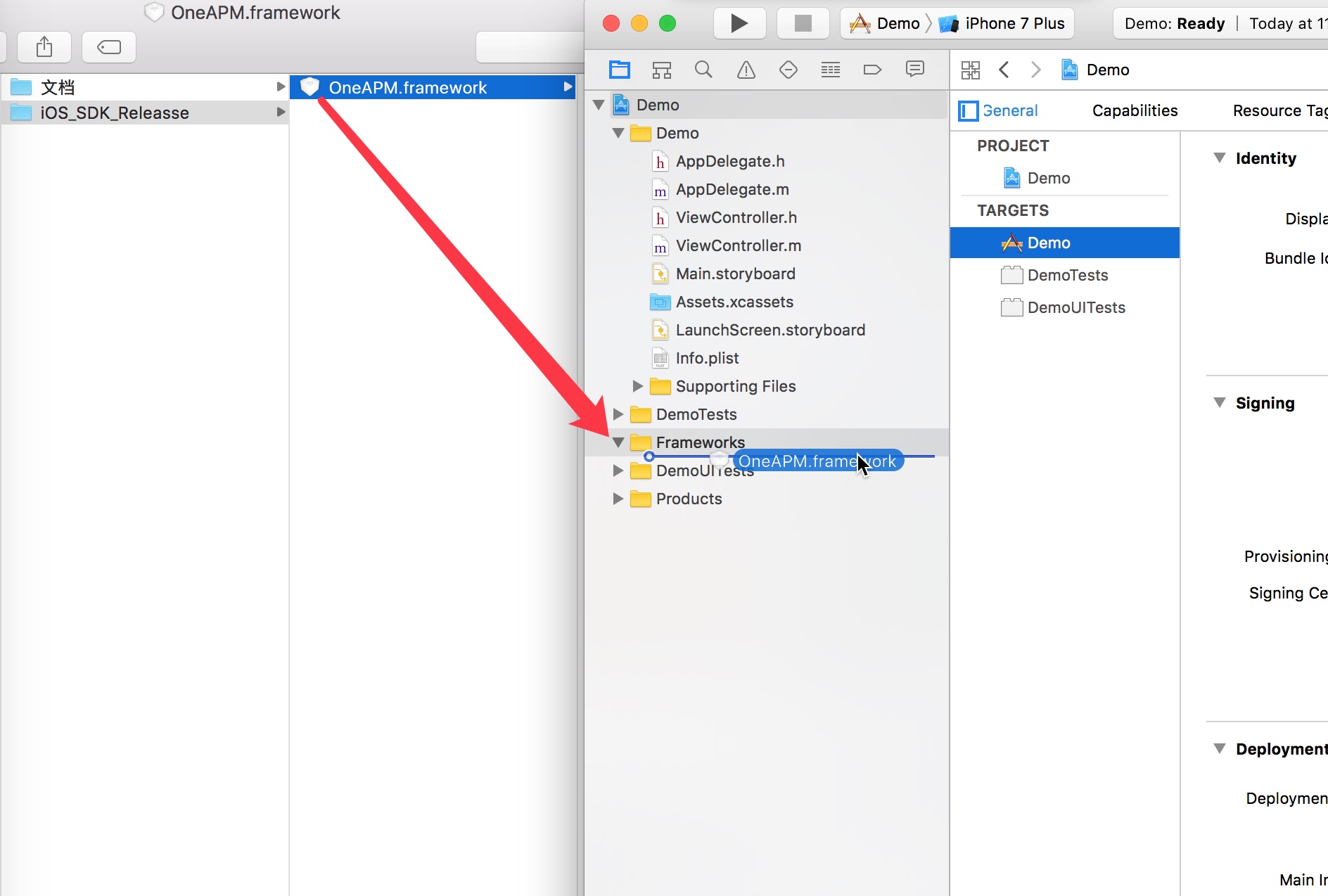The image size is (1328, 896).
Task: Click the Demo: Ready status display
Action: click(1220, 23)
